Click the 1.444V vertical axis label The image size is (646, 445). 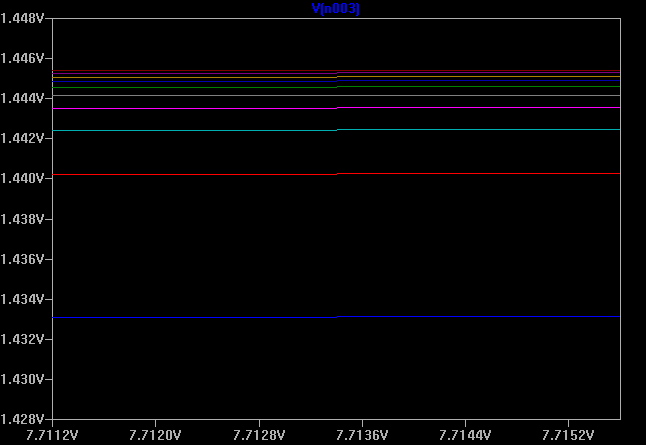[x=22, y=98]
